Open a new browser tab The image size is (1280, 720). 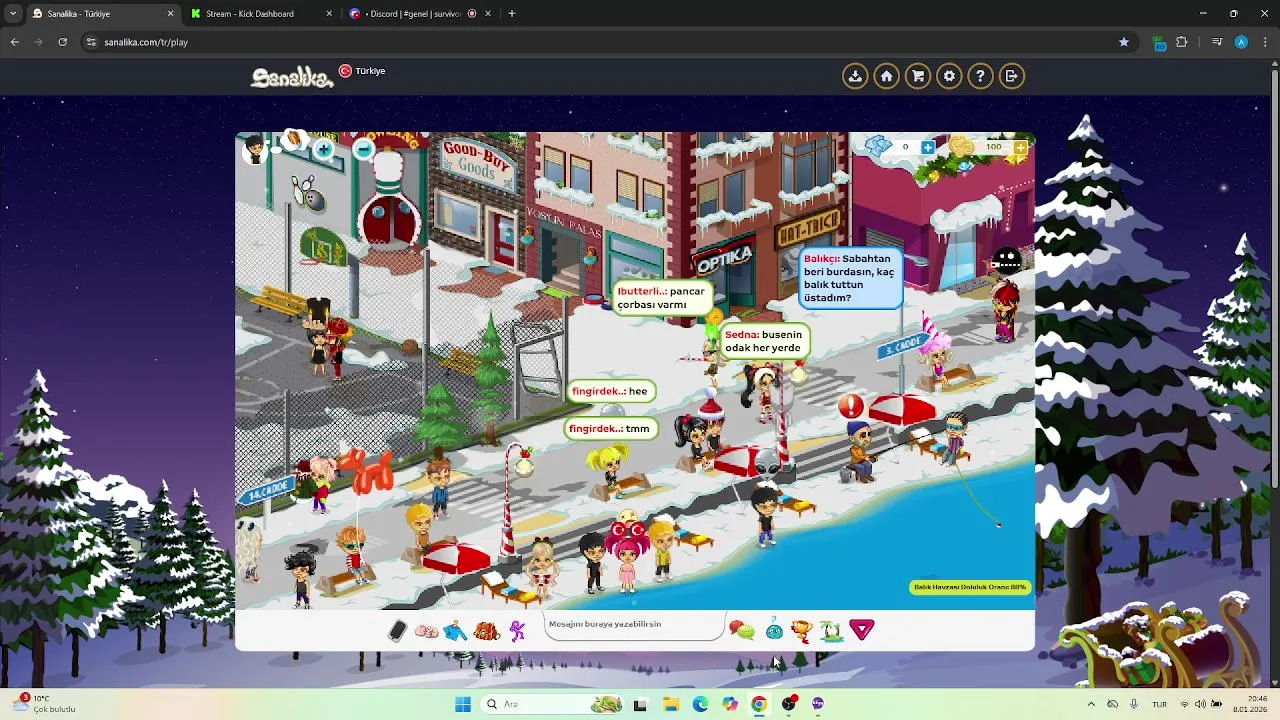pos(512,14)
